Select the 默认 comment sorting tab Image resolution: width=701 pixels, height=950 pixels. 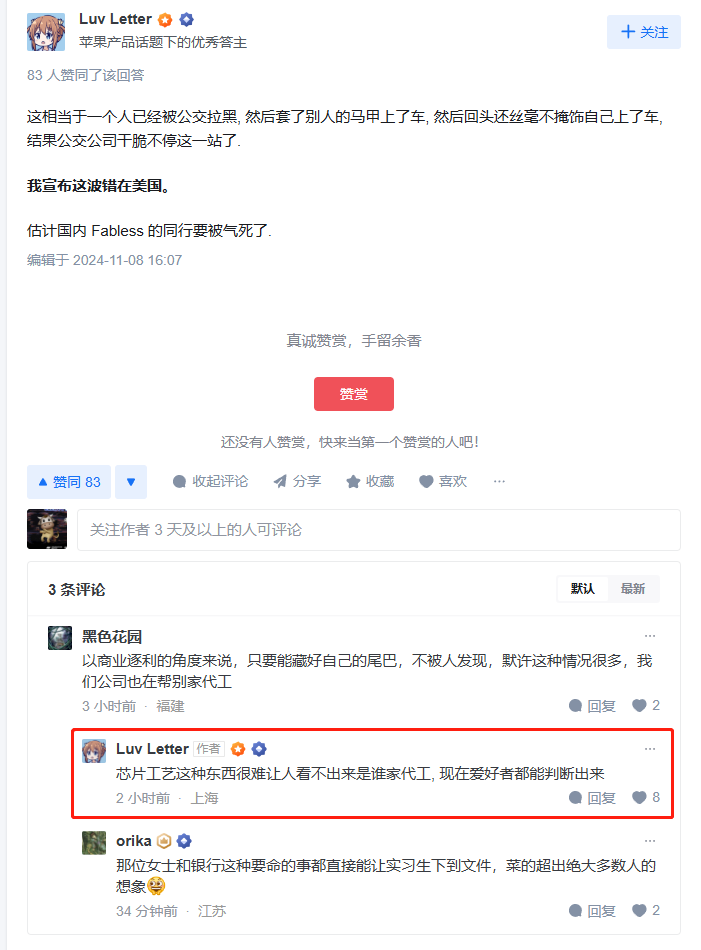click(x=583, y=589)
